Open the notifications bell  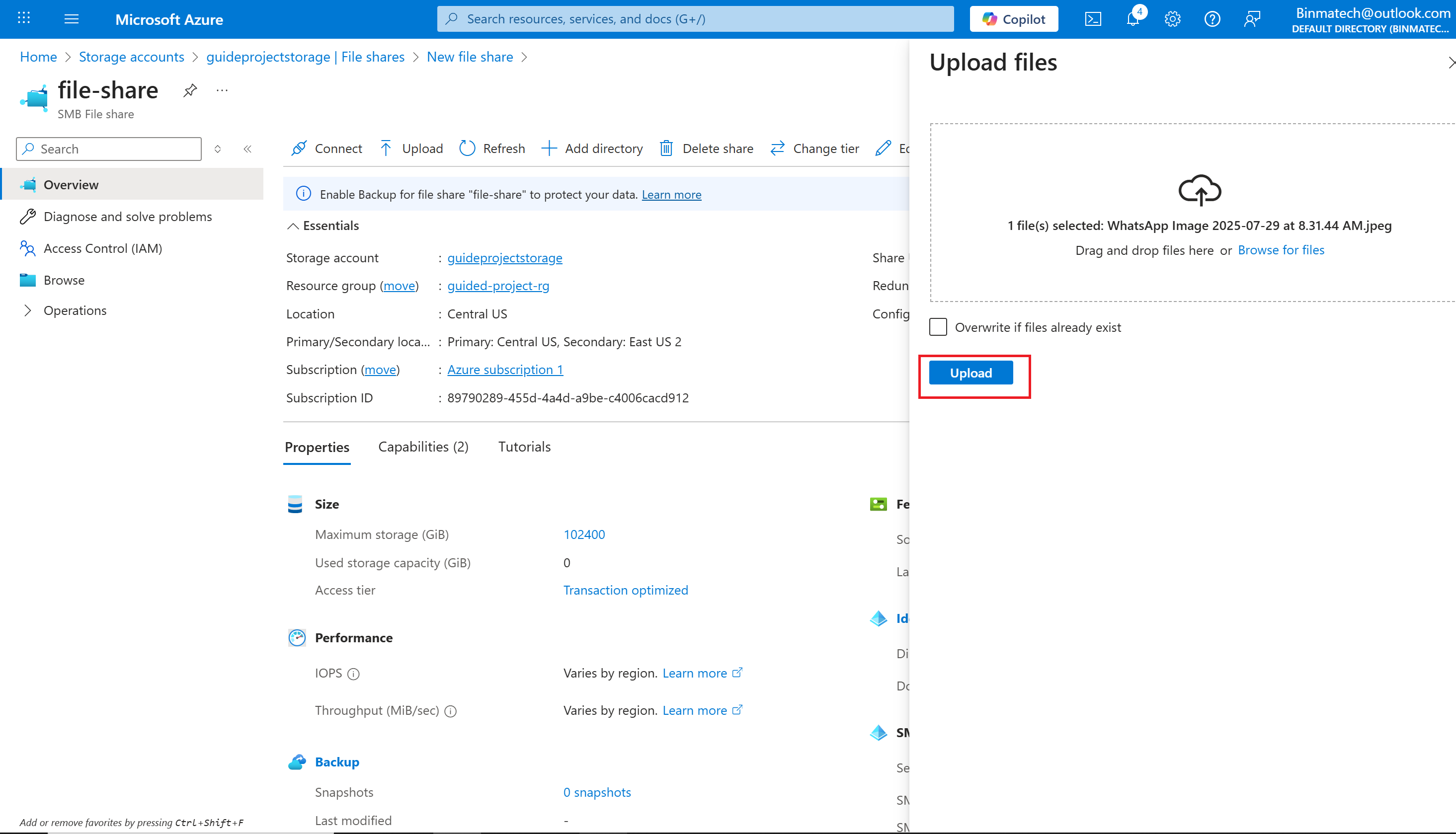click(x=1133, y=19)
